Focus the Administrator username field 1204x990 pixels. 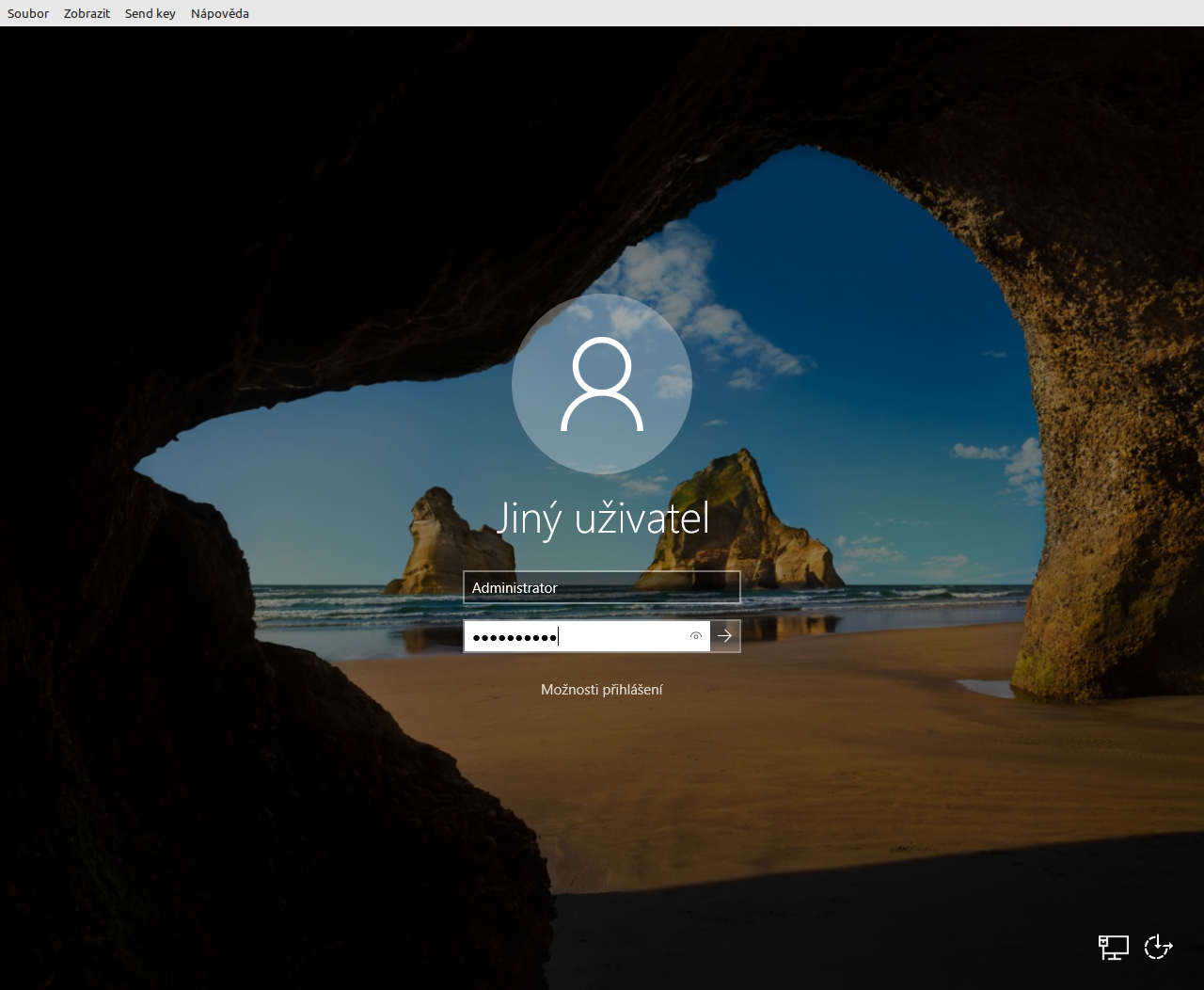click(601, 587)
